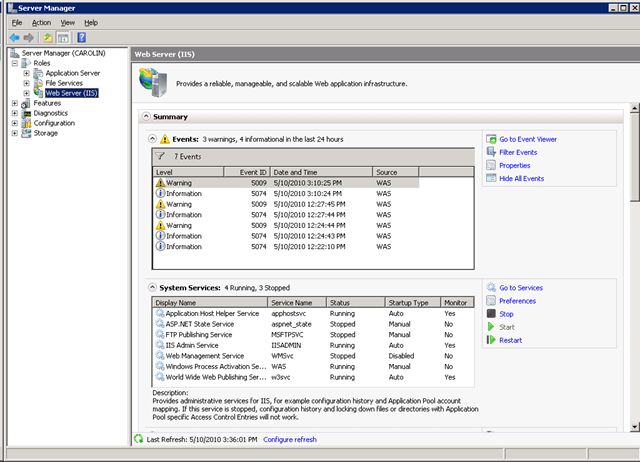The image size is (640, 462).
Task: Click the Go to Services link
Action: [521, 288]
